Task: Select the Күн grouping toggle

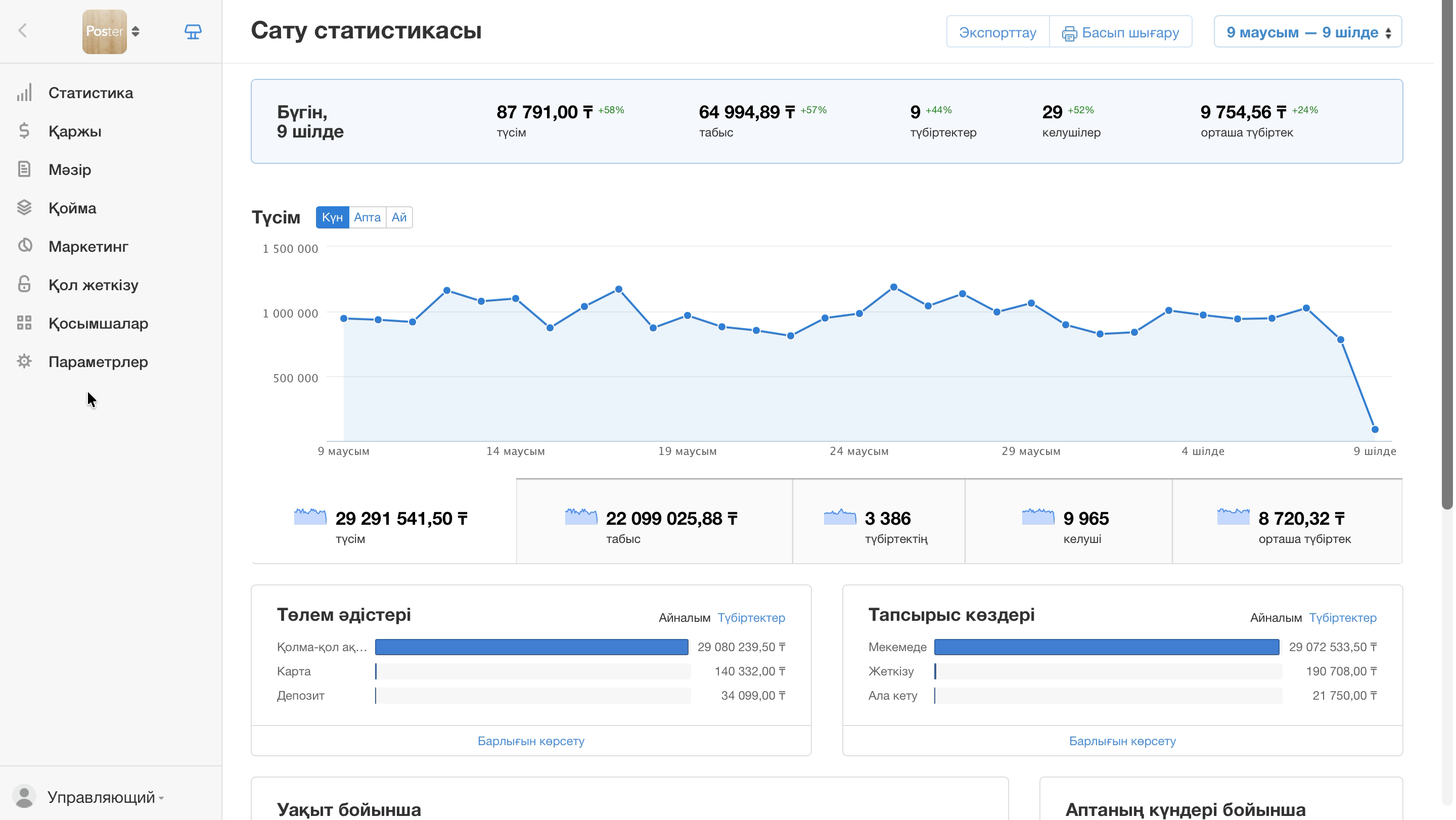Action: (x=332, y=217)
